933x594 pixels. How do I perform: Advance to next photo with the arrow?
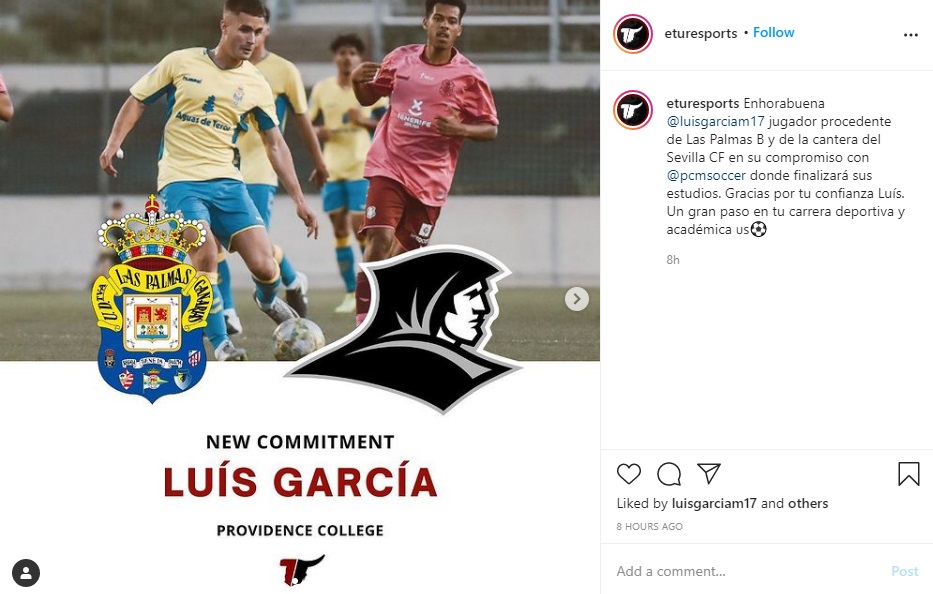tap(577, 299)
